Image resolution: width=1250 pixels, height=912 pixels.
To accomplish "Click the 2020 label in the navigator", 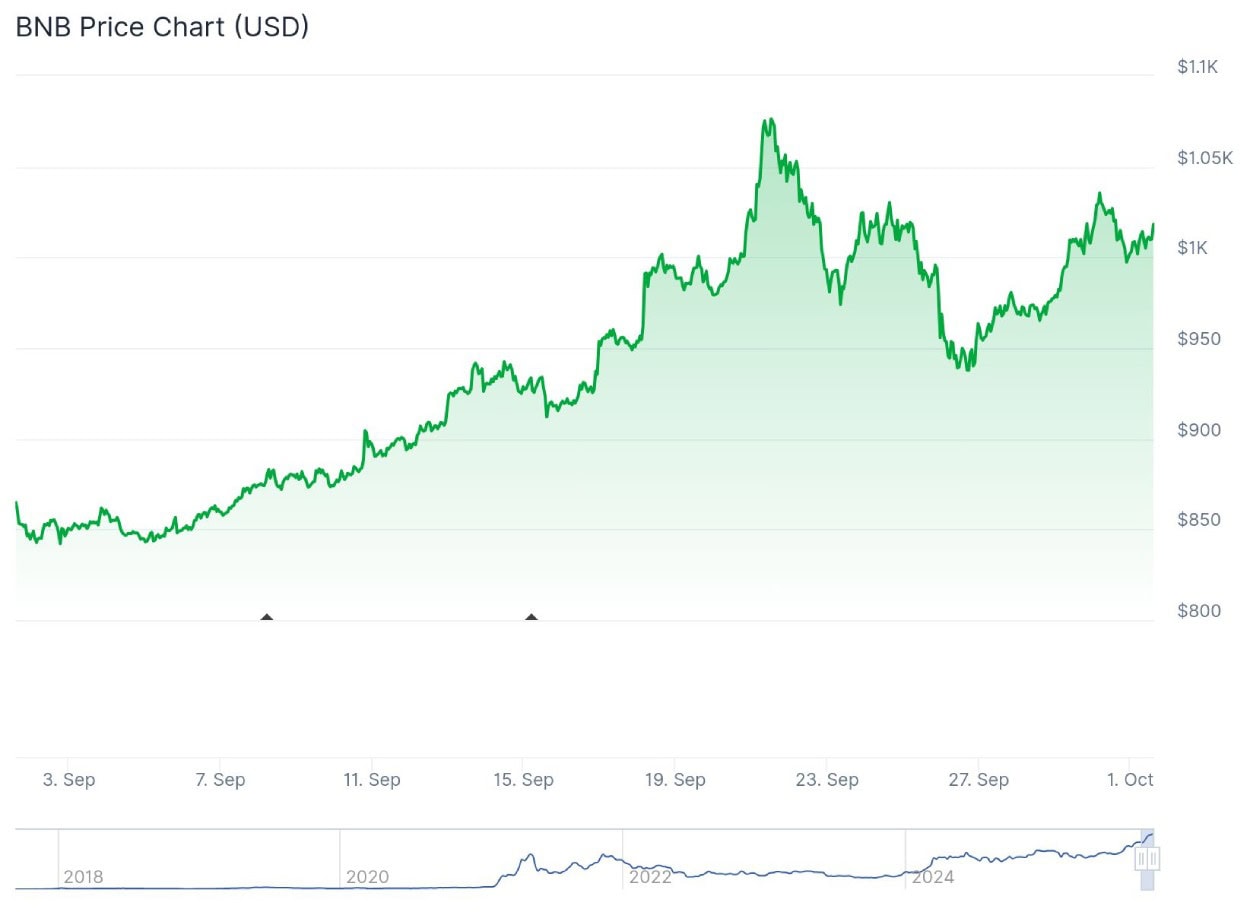I will pyautogui.click(x=367, y=877).
